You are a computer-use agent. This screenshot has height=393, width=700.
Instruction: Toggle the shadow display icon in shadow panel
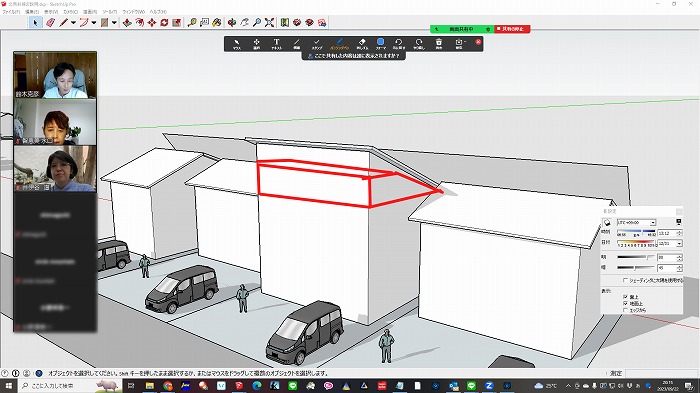[607, 222]
